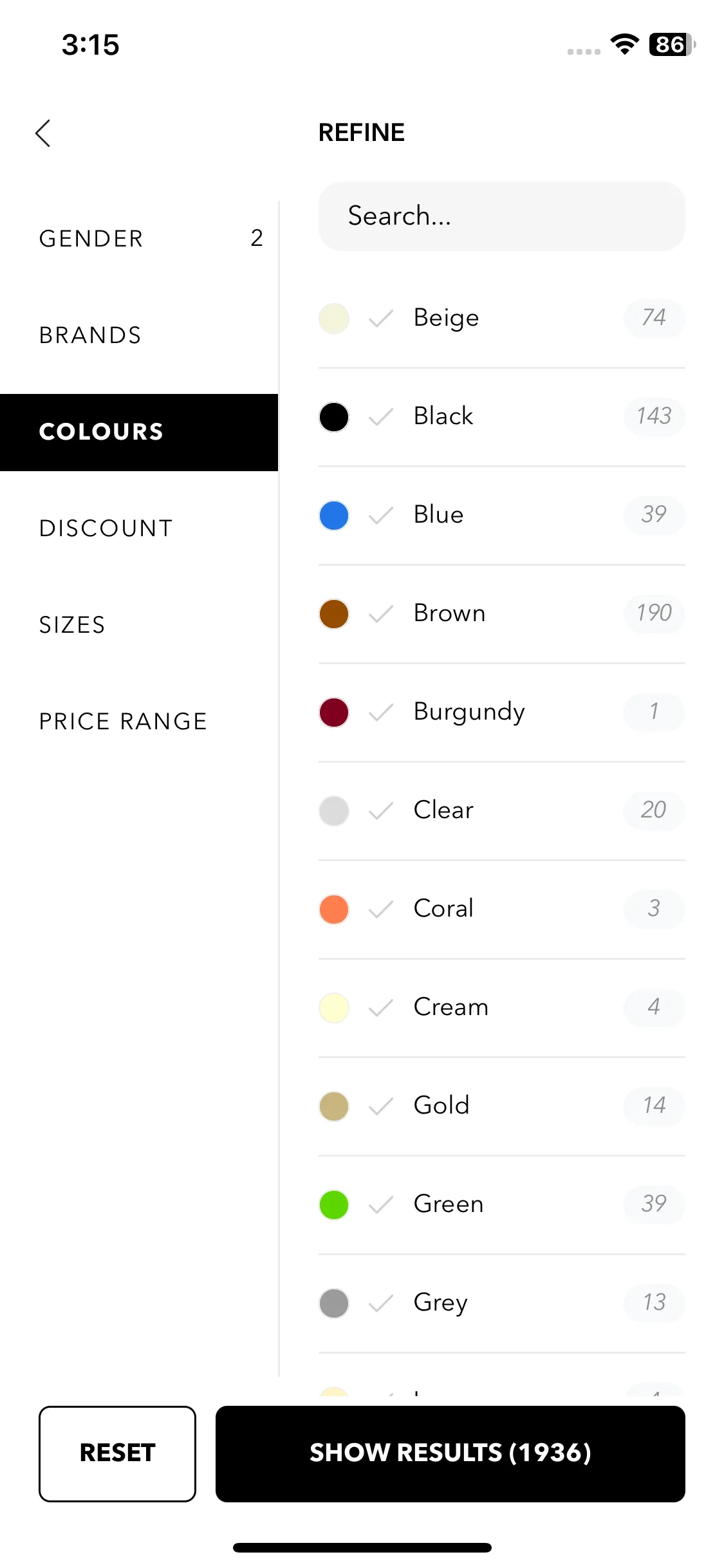The width and height of the screenshot is (724, 1568).
Task: Toggle the Brown checkmark
Action: [381, 614]
